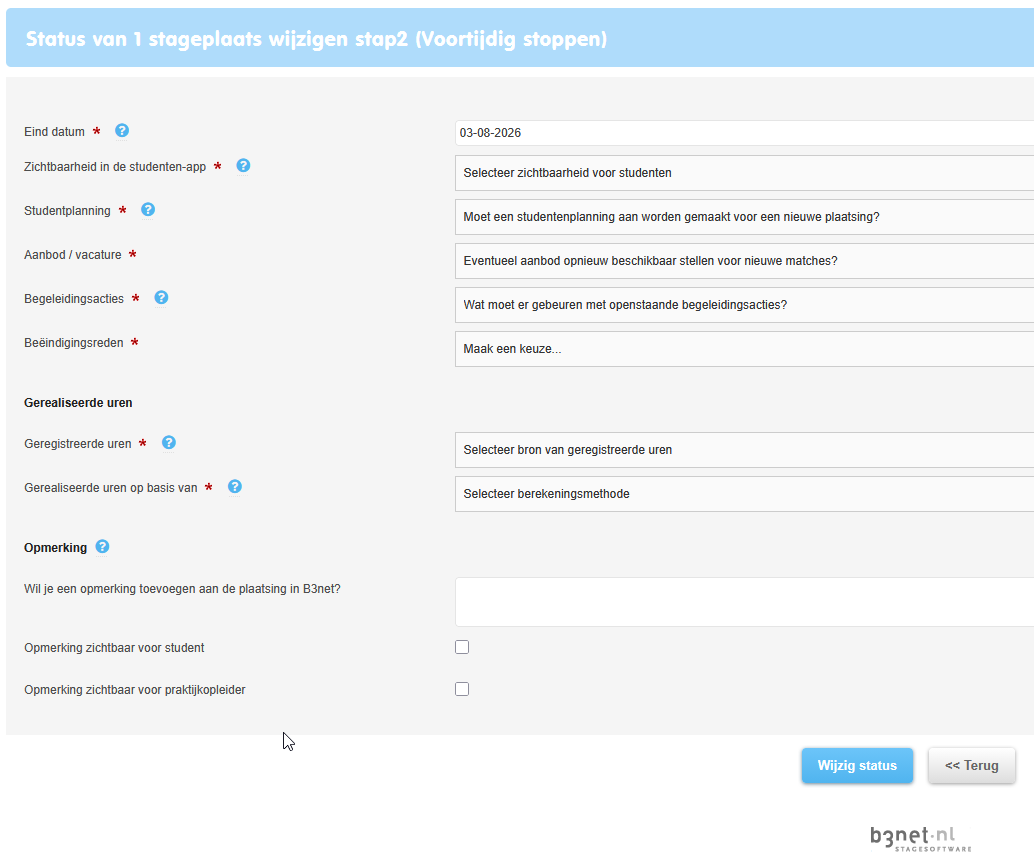This screenshot has width=1034, height=863.
Task: Click the Eind datum date field
Action: pos(745,133)
